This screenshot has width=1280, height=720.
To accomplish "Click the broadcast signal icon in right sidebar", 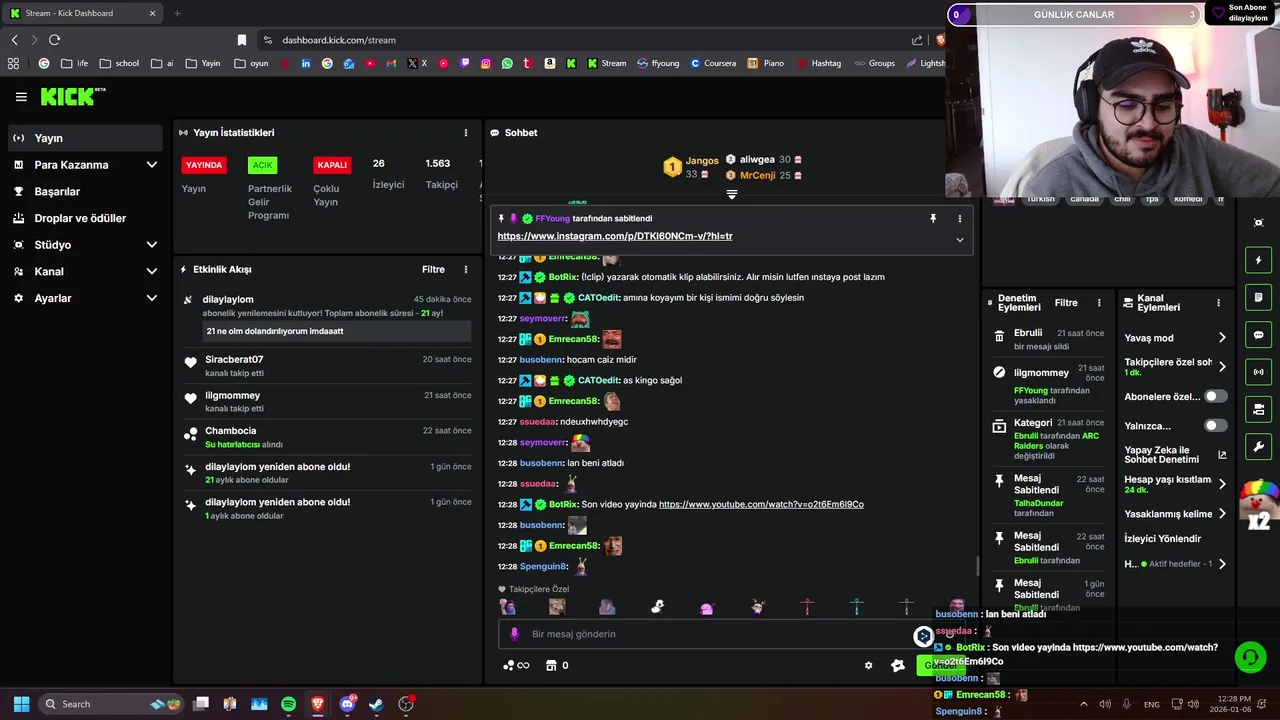I will 1258,372.
